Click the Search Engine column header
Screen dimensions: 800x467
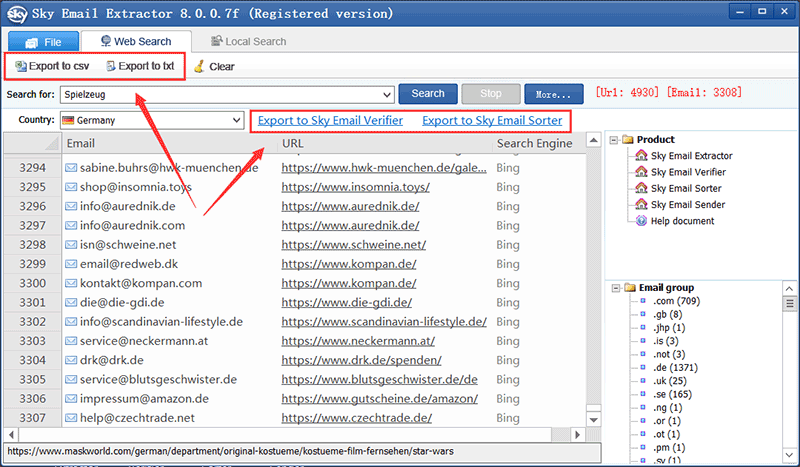click(539, 143)
